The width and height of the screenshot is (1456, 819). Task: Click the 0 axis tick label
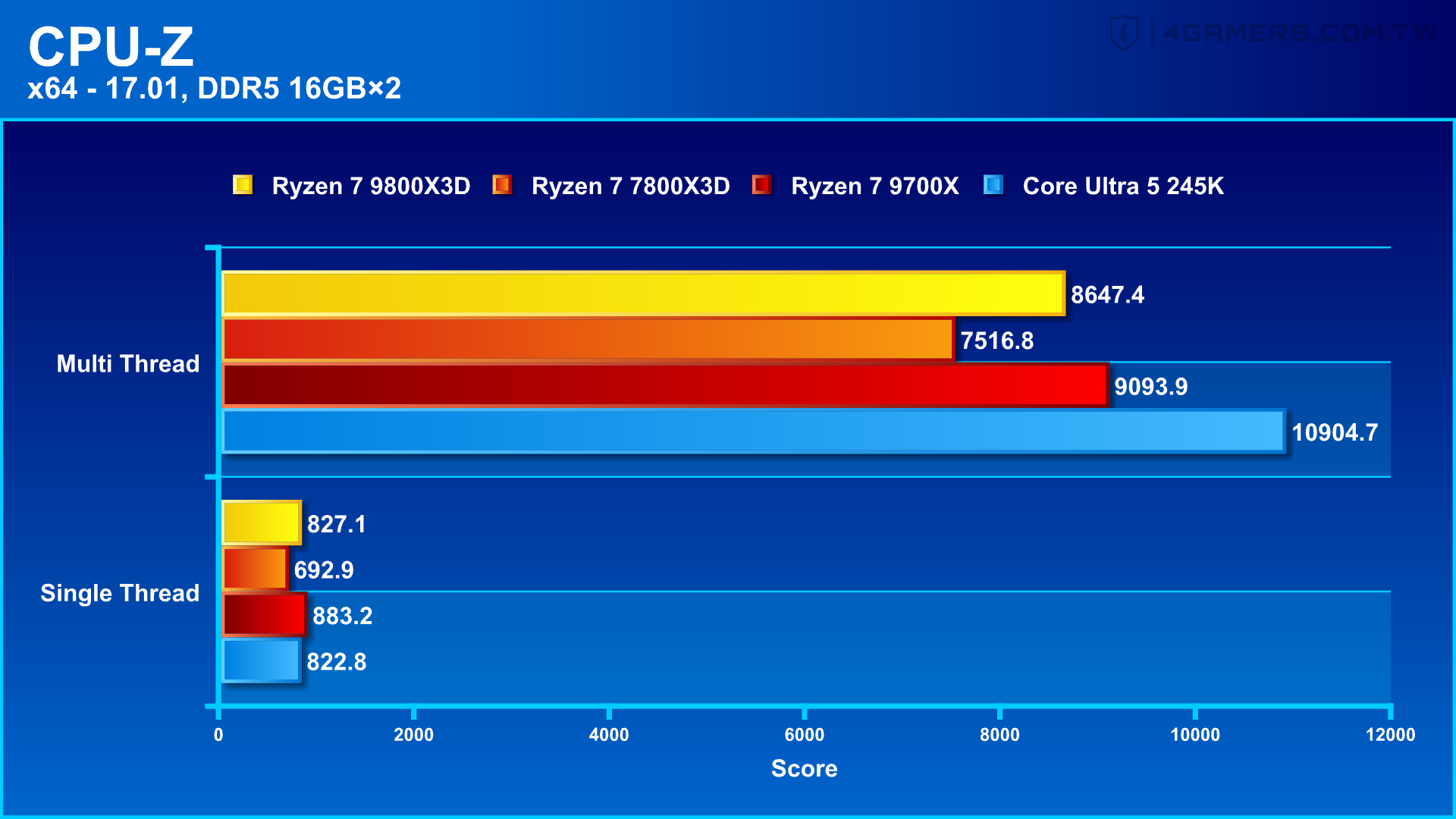tap(218, 735)
